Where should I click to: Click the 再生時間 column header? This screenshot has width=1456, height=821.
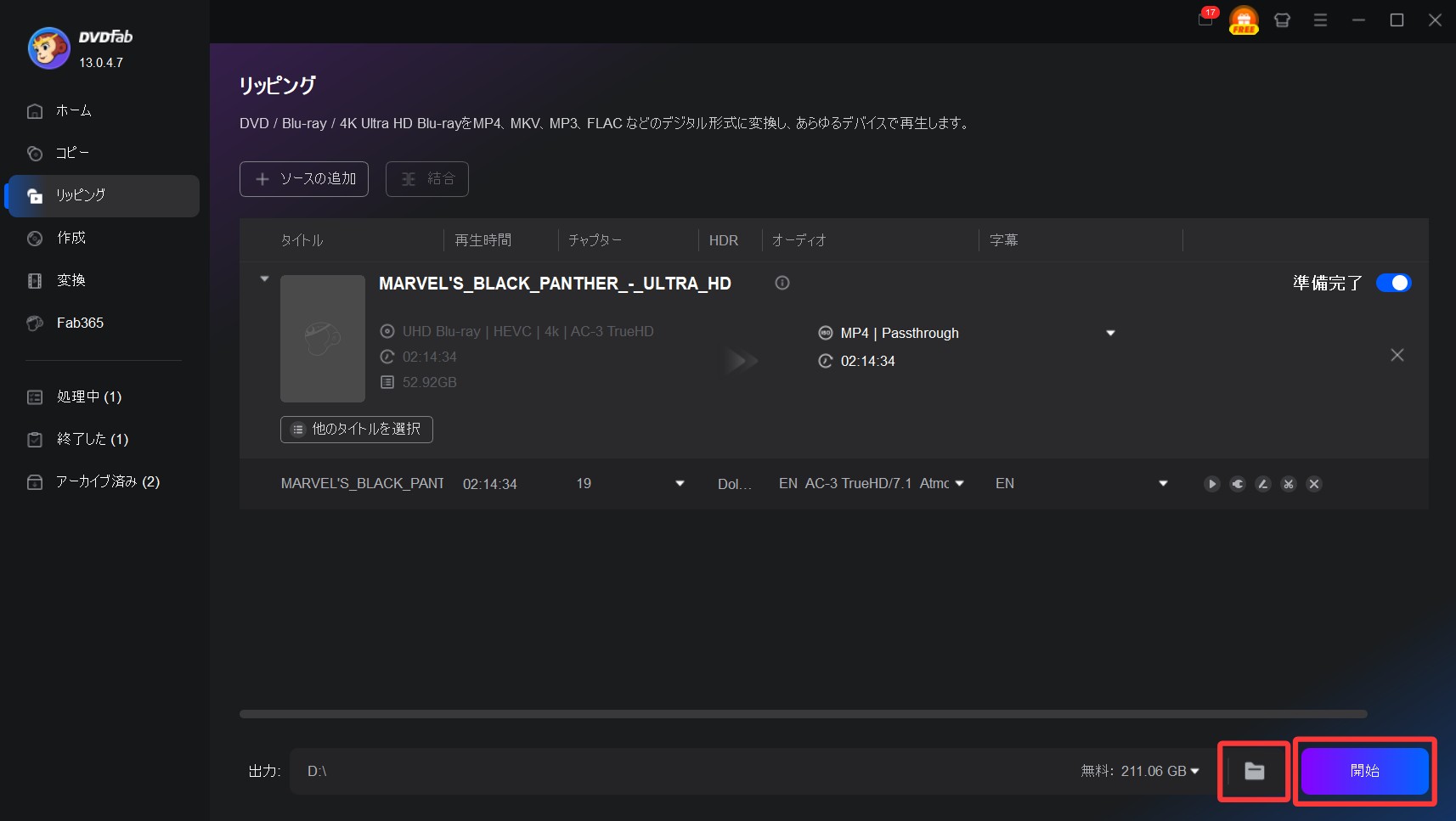[483, 240]
